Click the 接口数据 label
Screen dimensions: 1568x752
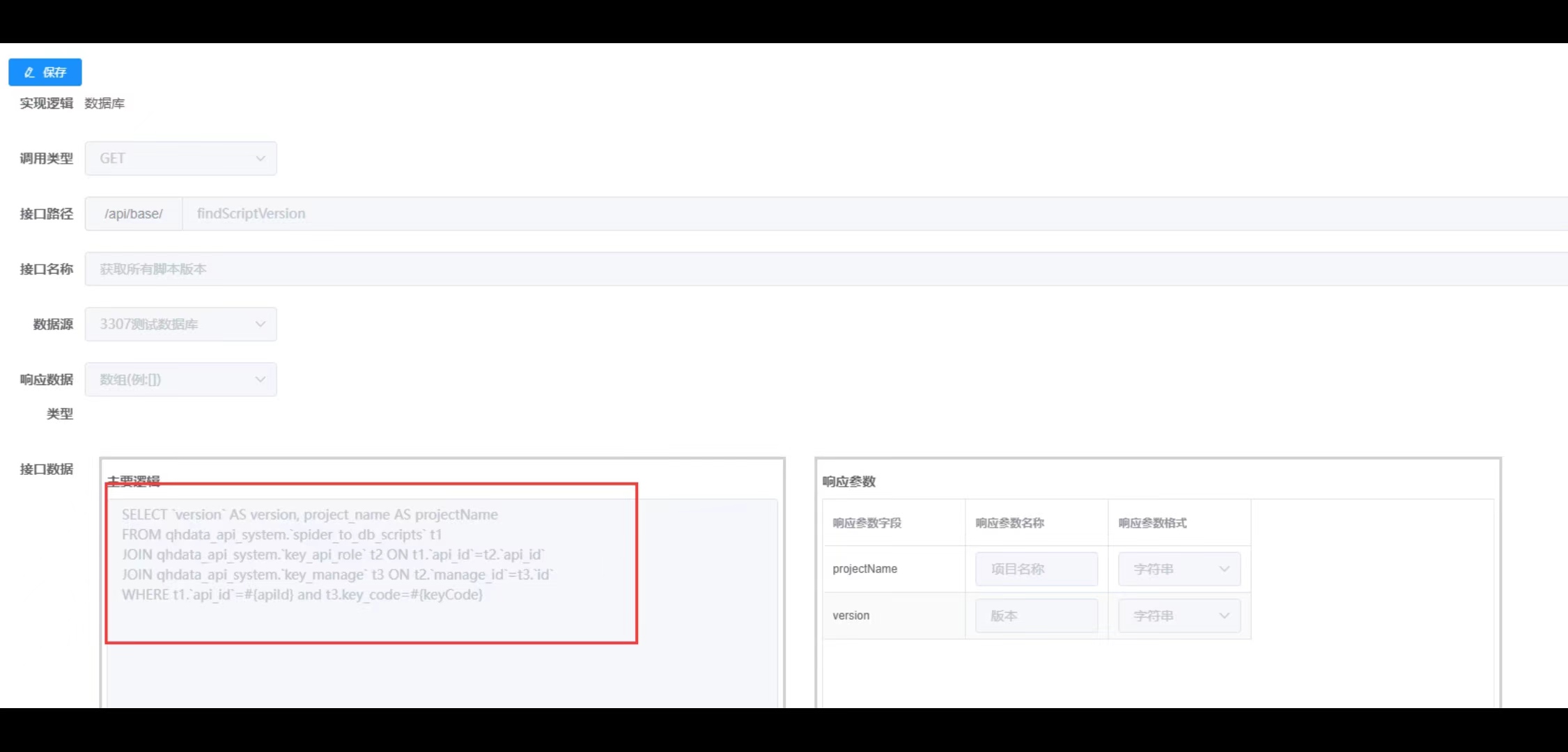(x=46, y=469)
